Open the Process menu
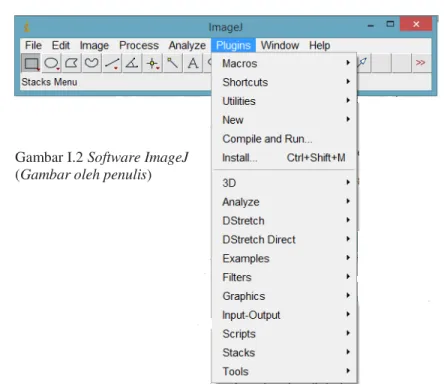 139,45
